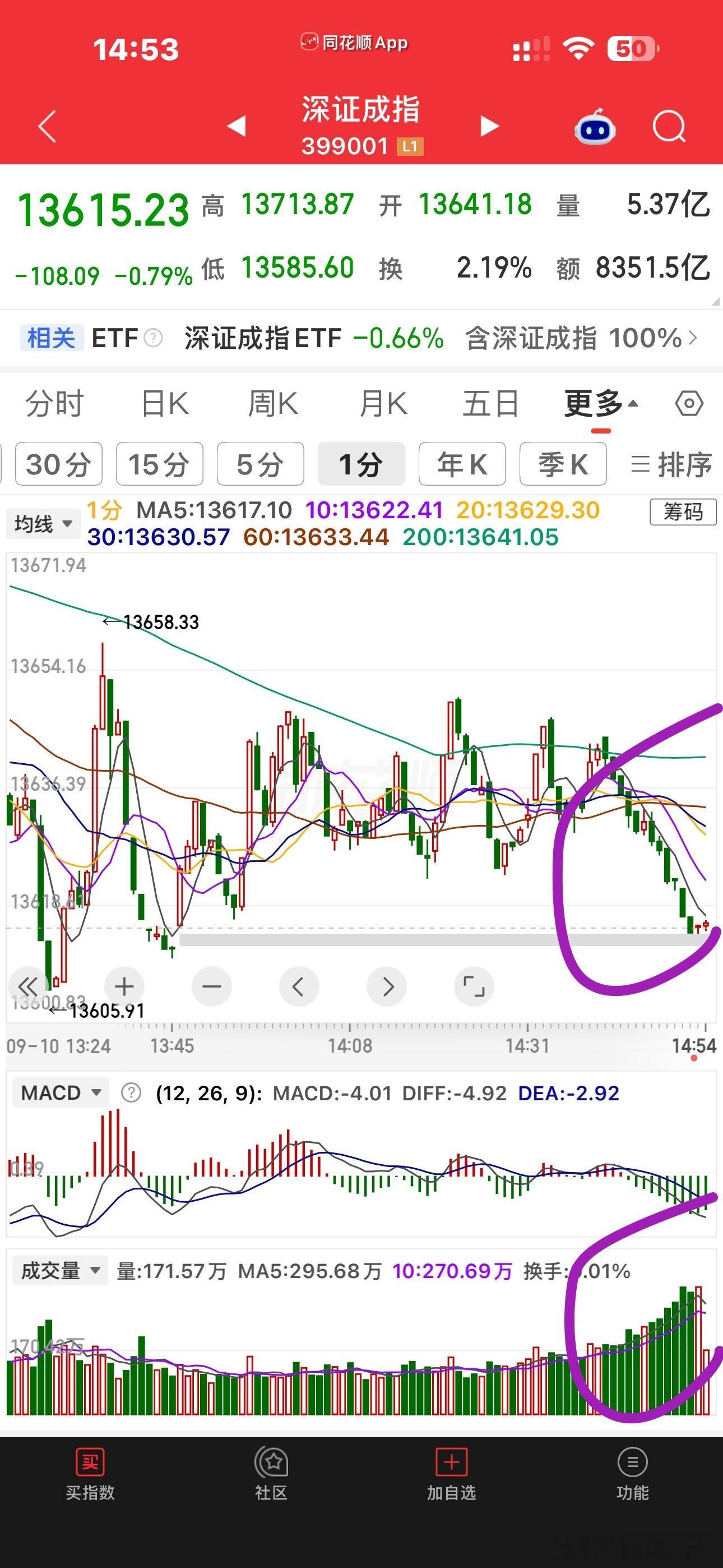The image size is (723, 1568).
Task: Zoom in chart with plus button
Action: [x=124, y=986]
